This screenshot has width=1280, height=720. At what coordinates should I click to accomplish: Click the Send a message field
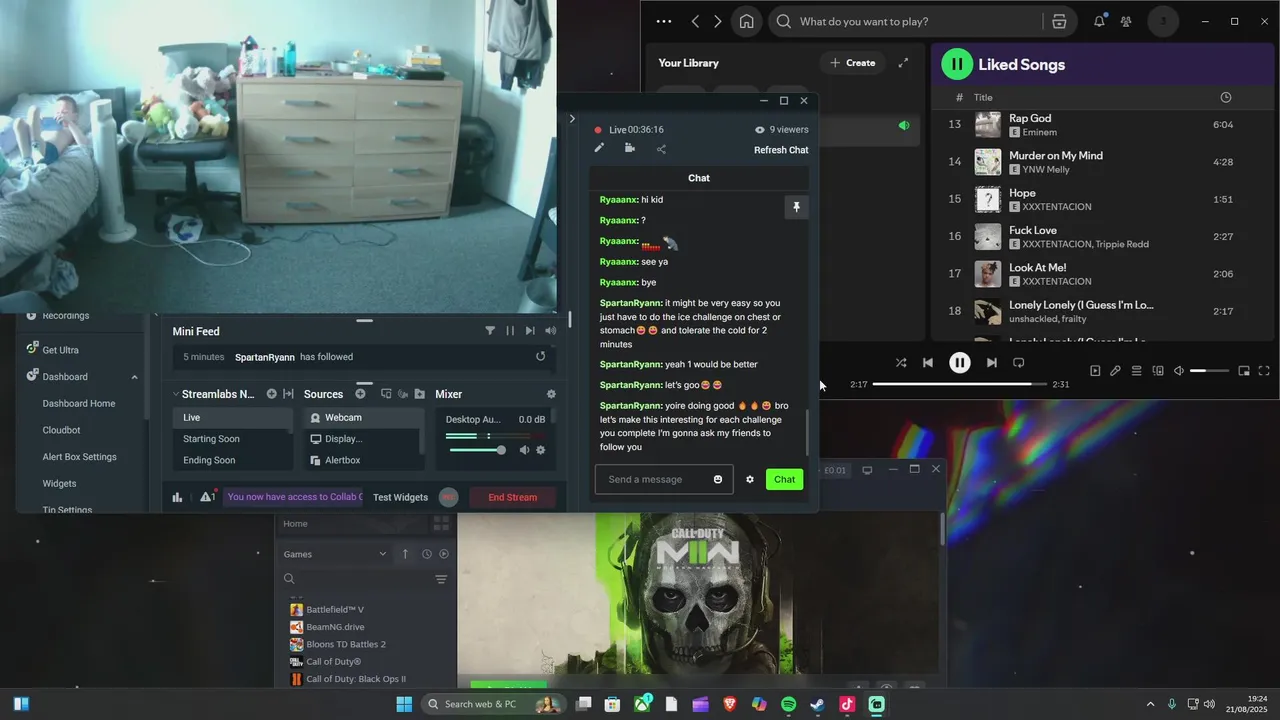tap(664, 479)
